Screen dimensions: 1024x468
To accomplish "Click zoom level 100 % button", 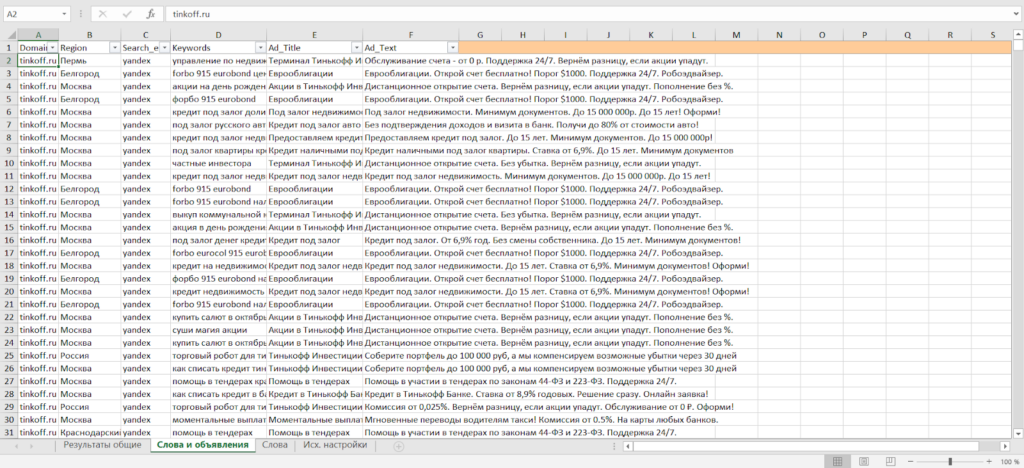I will point(1010,461).
